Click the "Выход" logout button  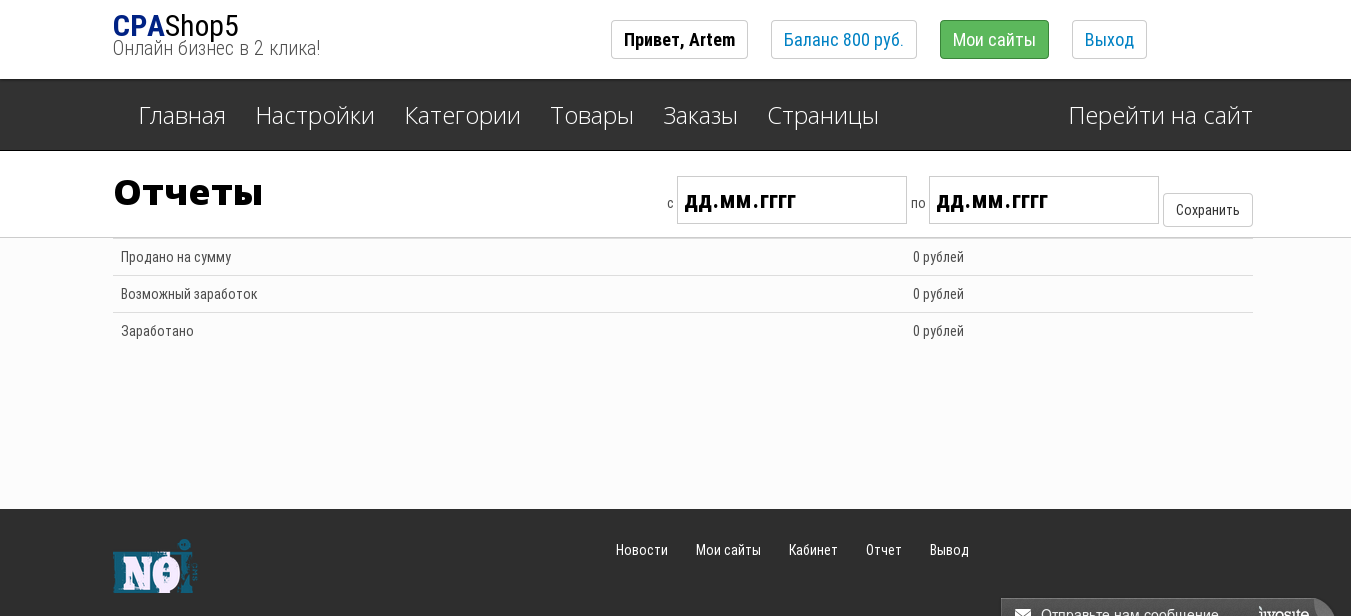coord(1109,40)
